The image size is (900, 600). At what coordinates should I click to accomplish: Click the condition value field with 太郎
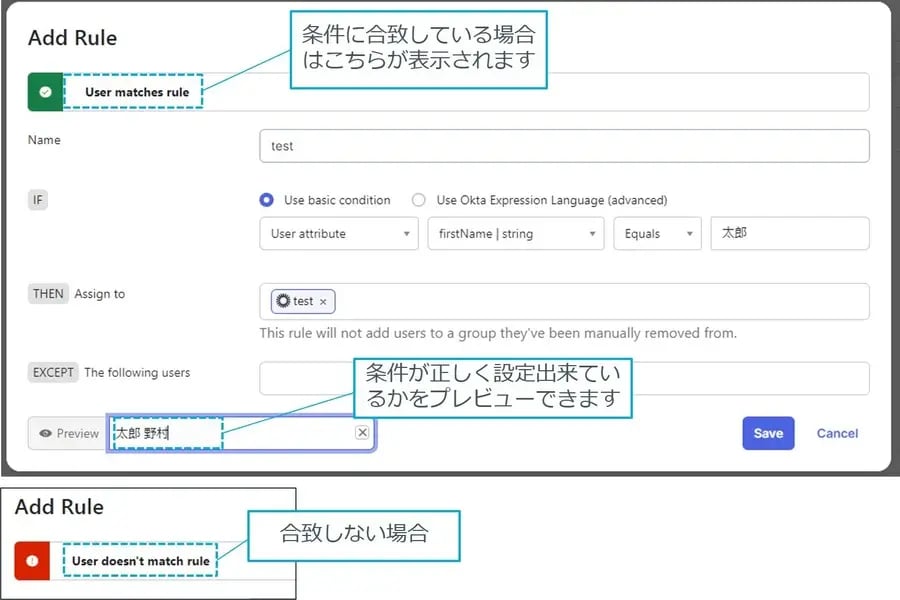pos(788,234)
